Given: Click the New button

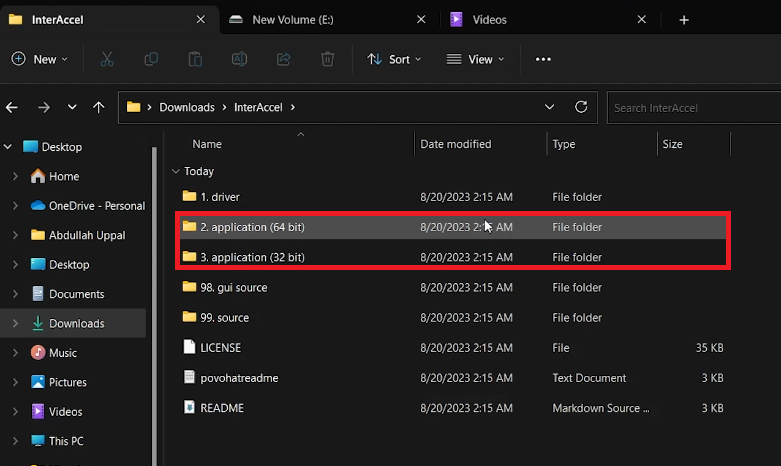Looking at the screenshot, I should click(39, 59).
